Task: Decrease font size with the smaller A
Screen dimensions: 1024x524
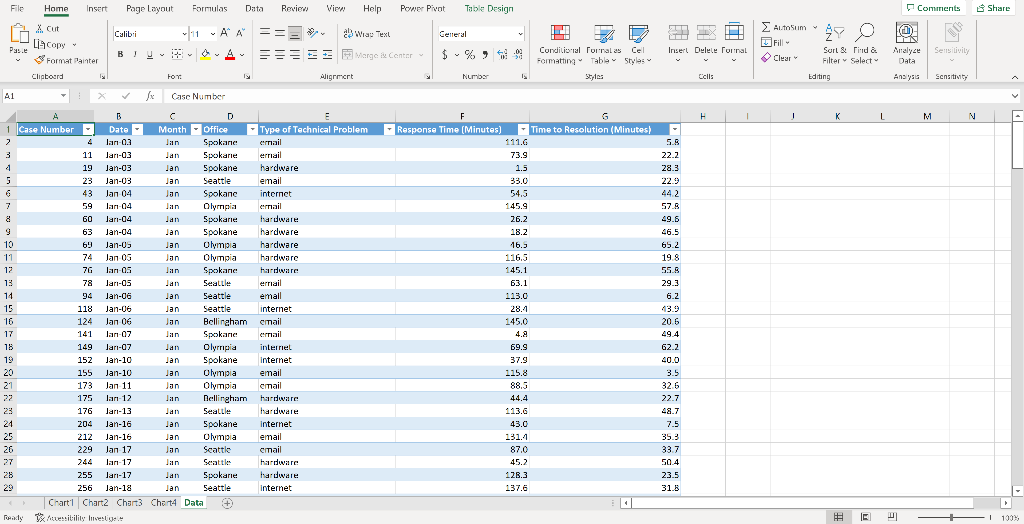Action: click(240, 33)
